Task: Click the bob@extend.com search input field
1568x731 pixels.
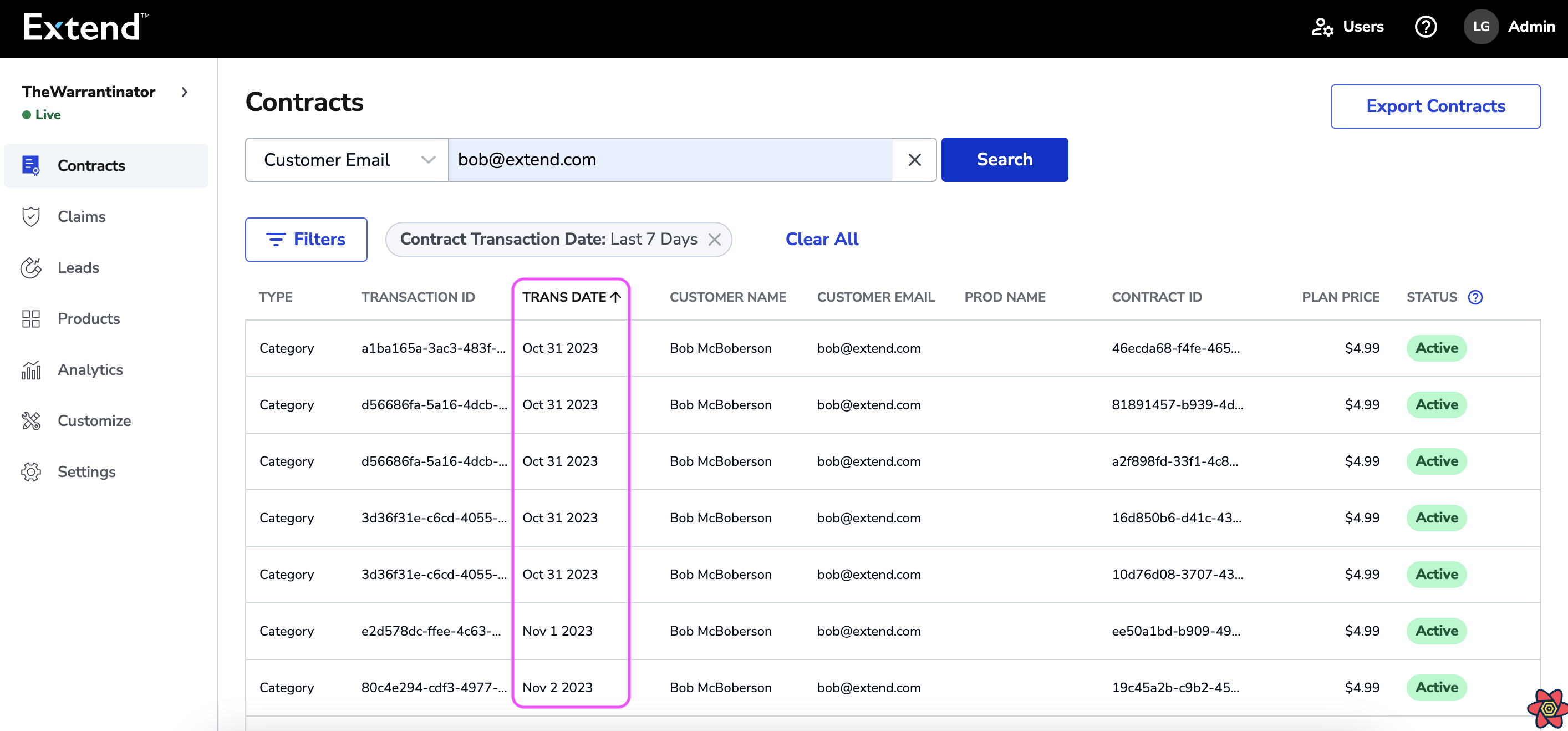Action: pyautogui.click(x=670, y=160)
